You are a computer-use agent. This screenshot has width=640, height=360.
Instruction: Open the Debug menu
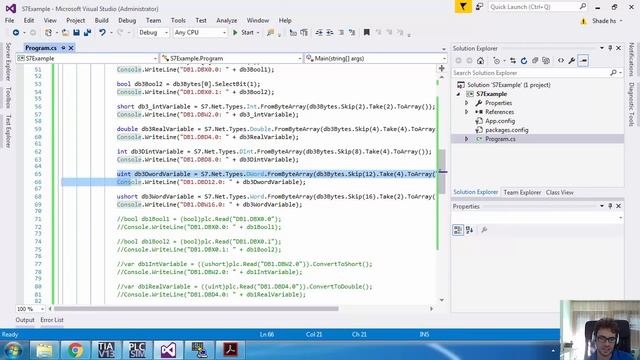click(x=127, y=20)
